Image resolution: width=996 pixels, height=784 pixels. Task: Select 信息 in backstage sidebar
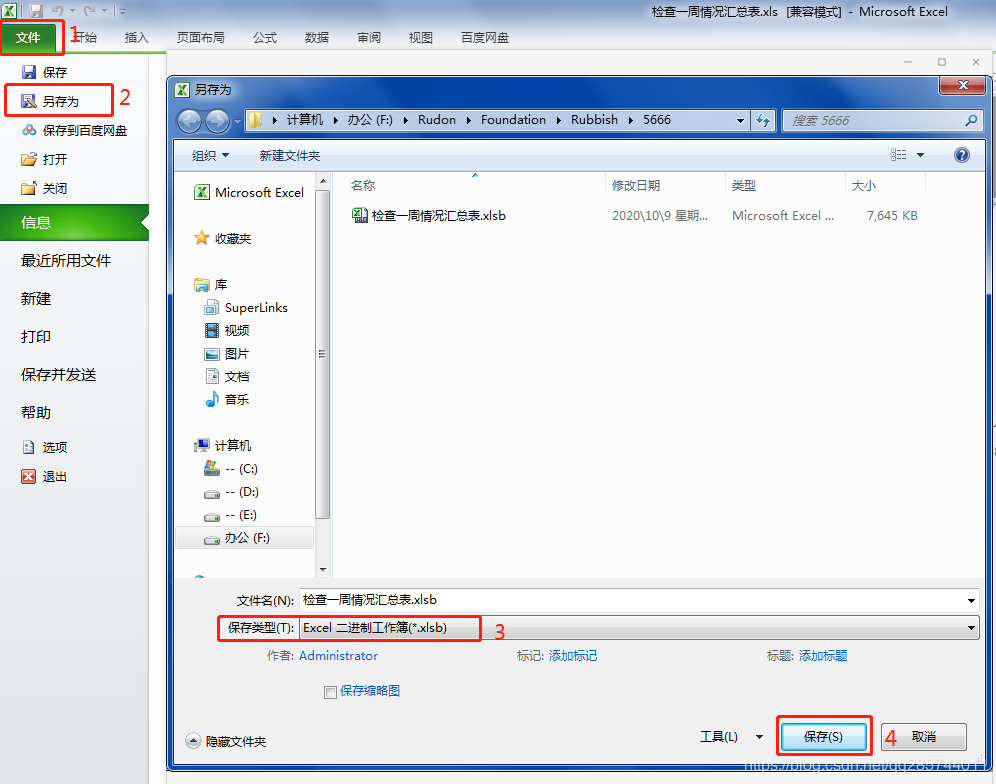pyautogui.click(x=74, y=222)
